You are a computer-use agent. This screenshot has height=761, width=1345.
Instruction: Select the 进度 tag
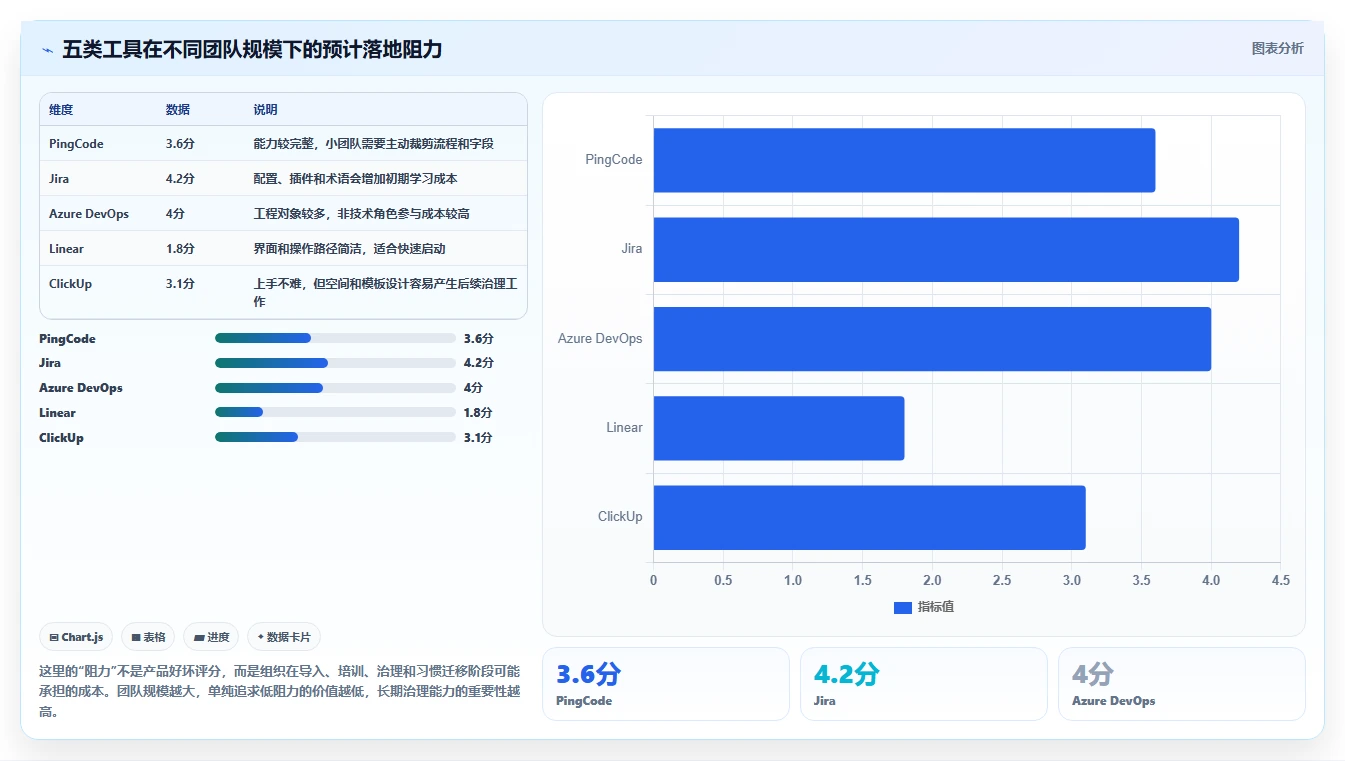pyautogui.click(x=211, y=637)
